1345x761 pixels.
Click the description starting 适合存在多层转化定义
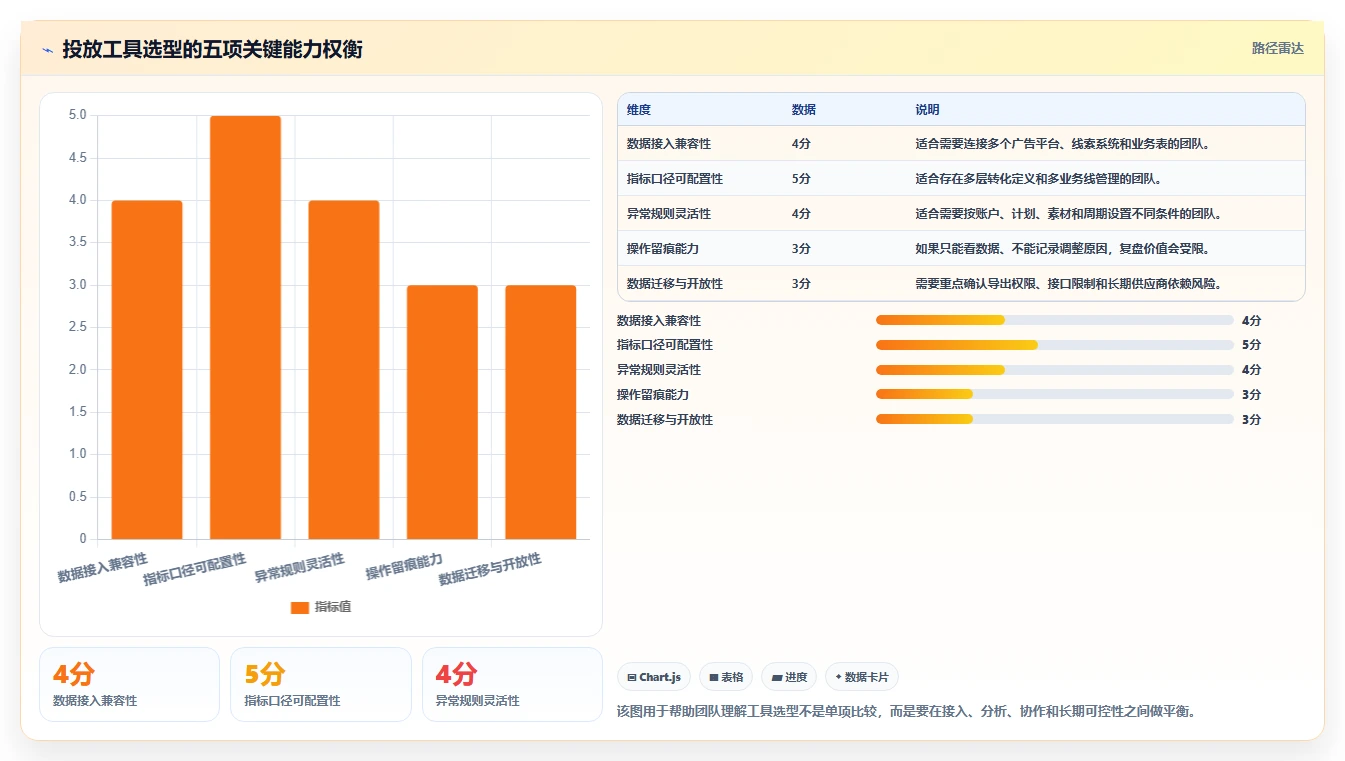click(1039, 179)
